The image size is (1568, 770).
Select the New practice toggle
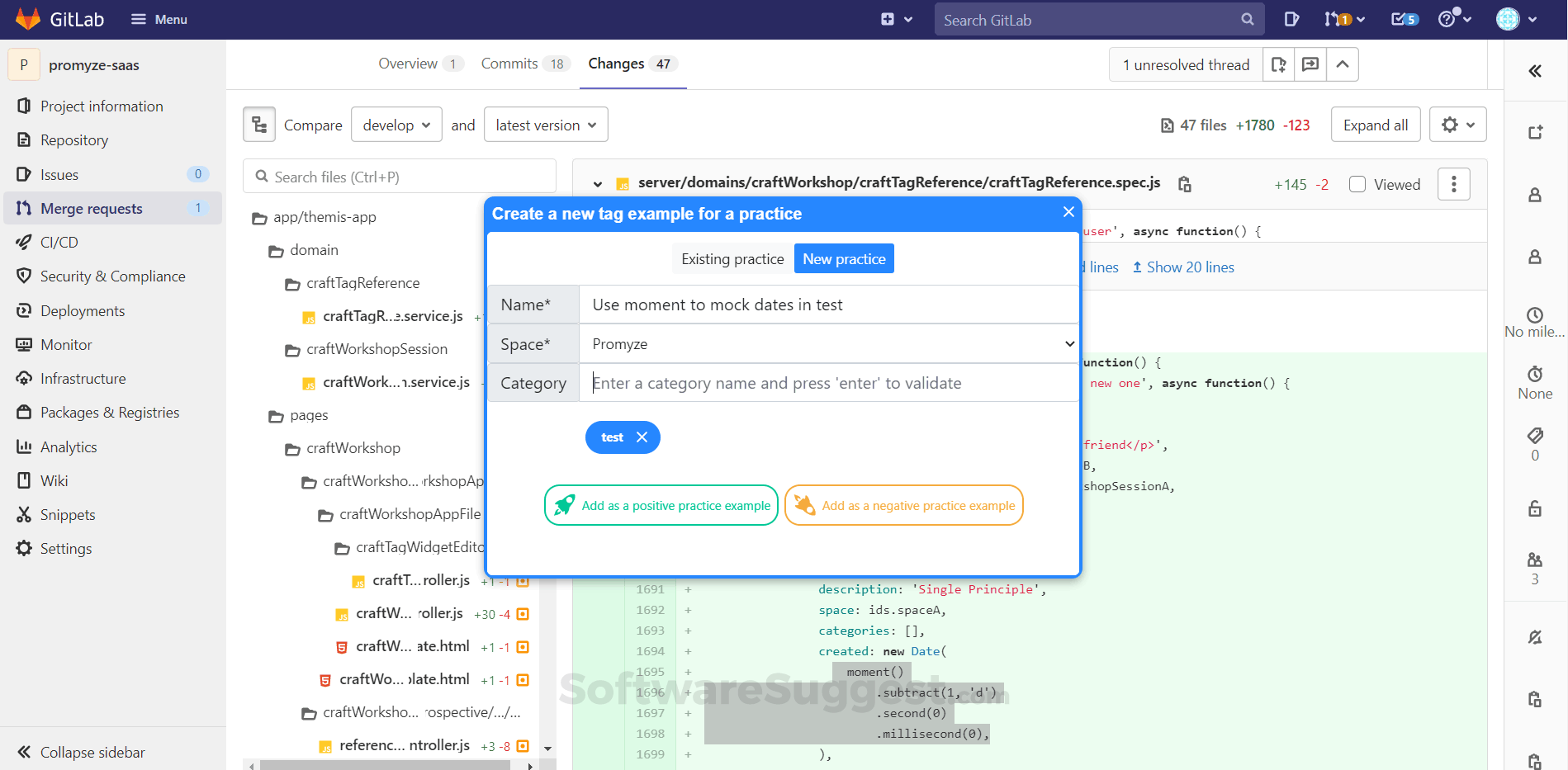844,258
